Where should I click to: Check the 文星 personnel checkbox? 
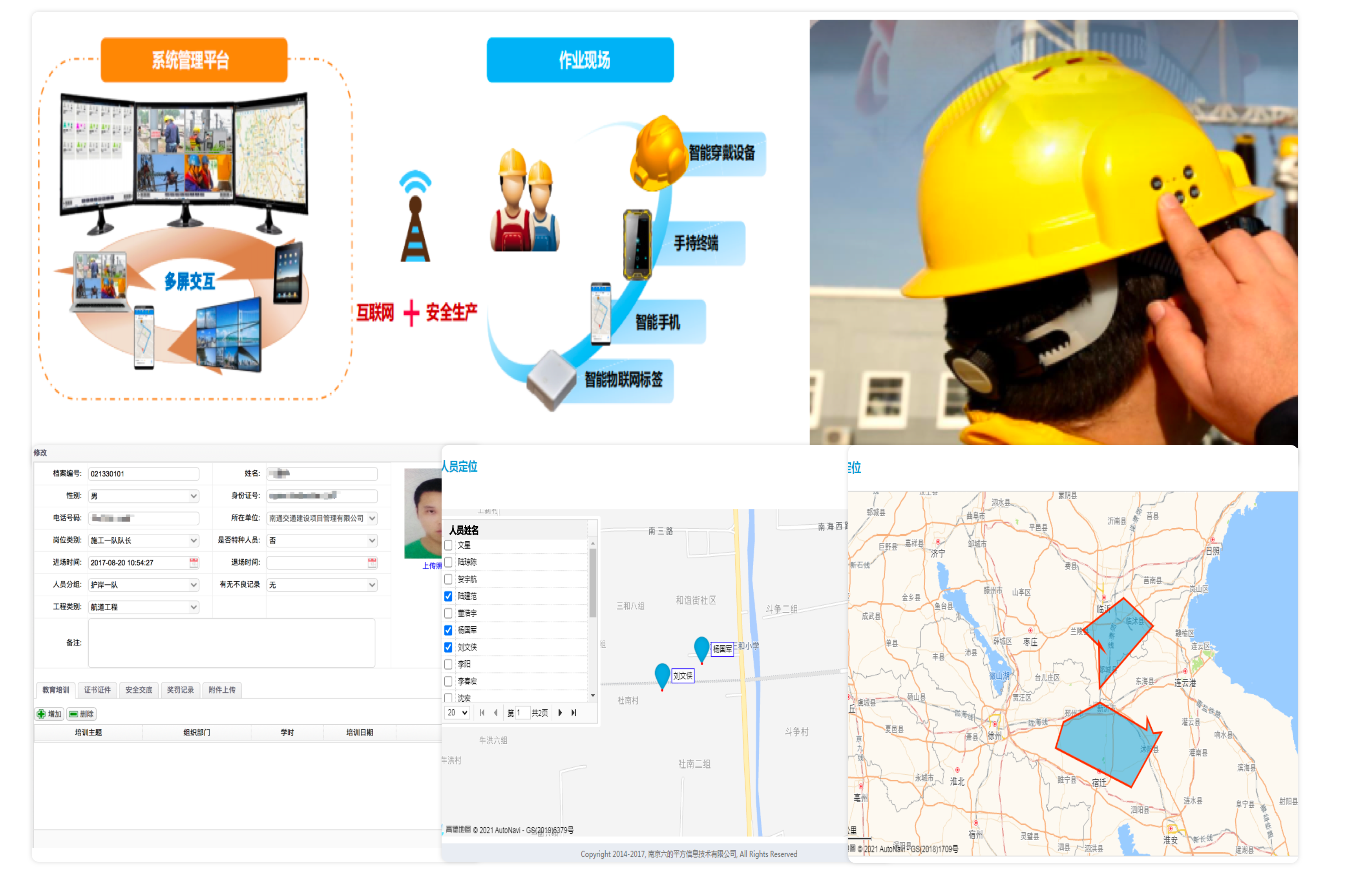pyautogui.click(x=448, y=545)
